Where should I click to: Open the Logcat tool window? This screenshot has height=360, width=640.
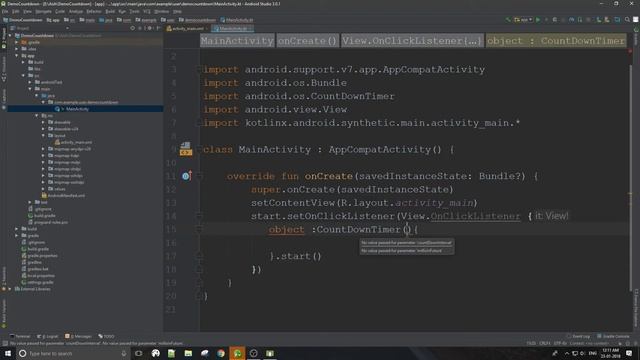[x=48, y=336]
